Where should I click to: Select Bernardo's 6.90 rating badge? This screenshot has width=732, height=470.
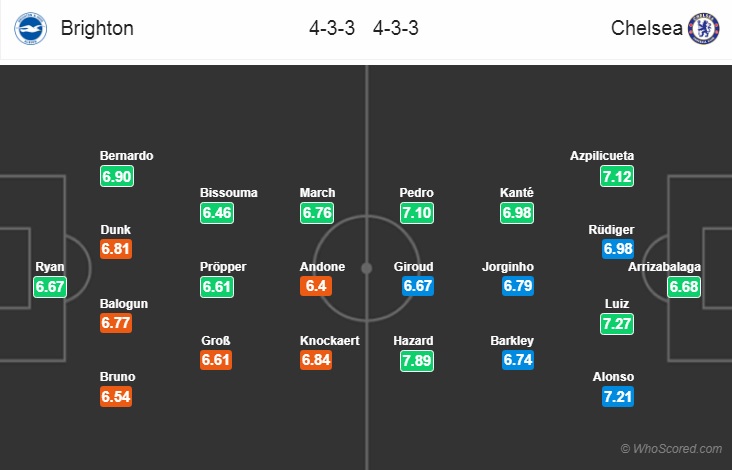click(117, 176)
